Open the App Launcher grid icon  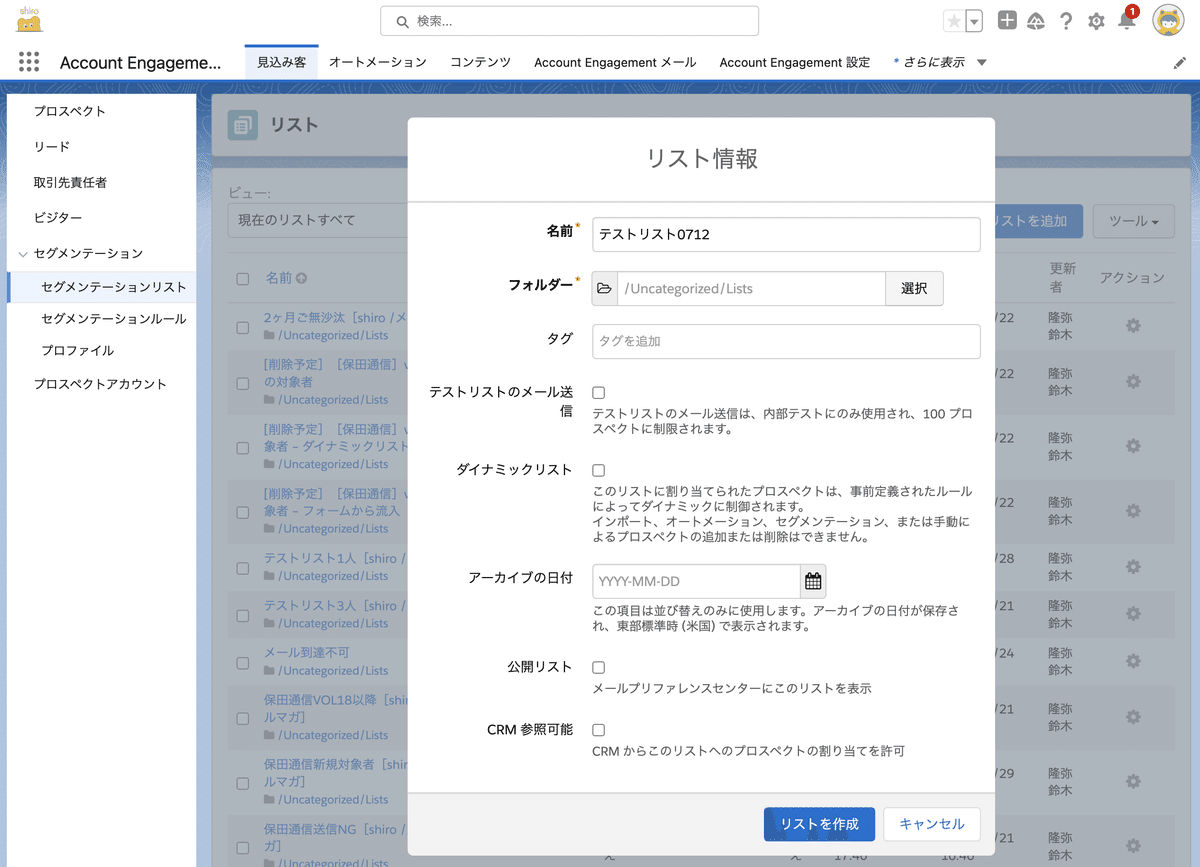28,62
